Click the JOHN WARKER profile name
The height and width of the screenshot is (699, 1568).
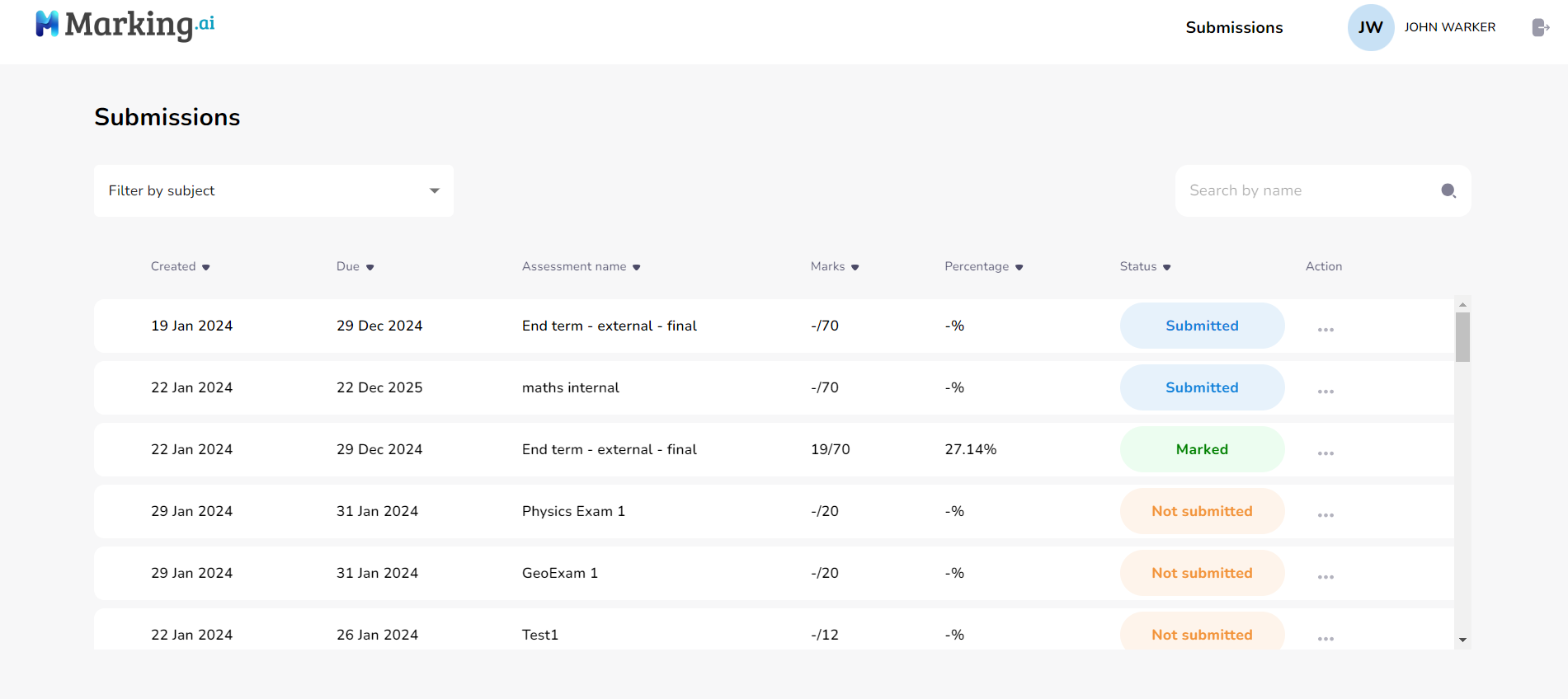click(x=1449, y=27)
